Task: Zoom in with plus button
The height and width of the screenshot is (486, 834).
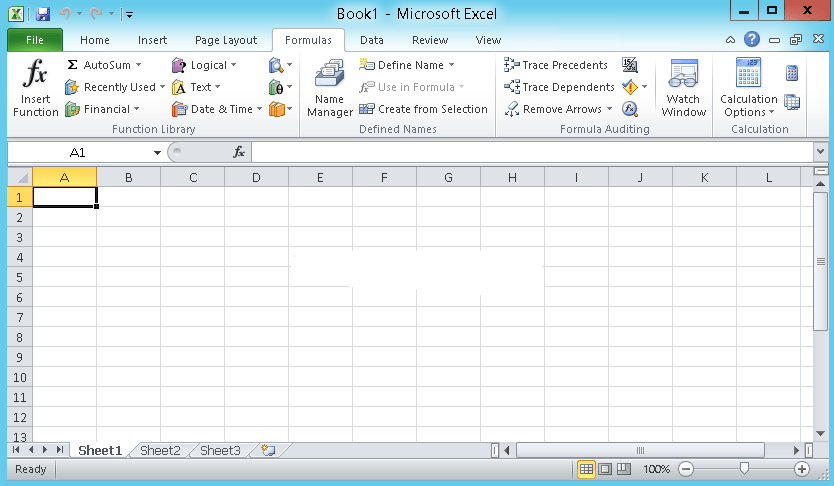Action: point(802,469)
